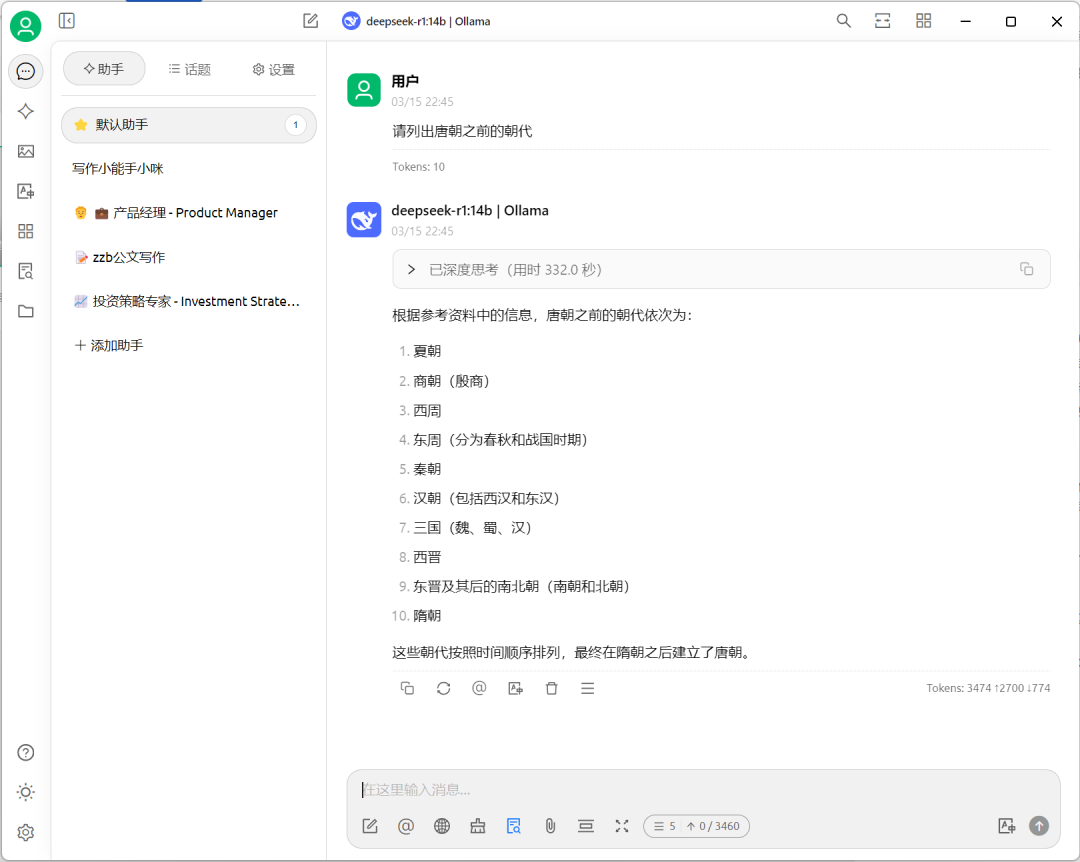Screen dimensions: 1080x862
Task: Open the Mini Apps grid icon in sidebar
Action: [x=25, y=231]
